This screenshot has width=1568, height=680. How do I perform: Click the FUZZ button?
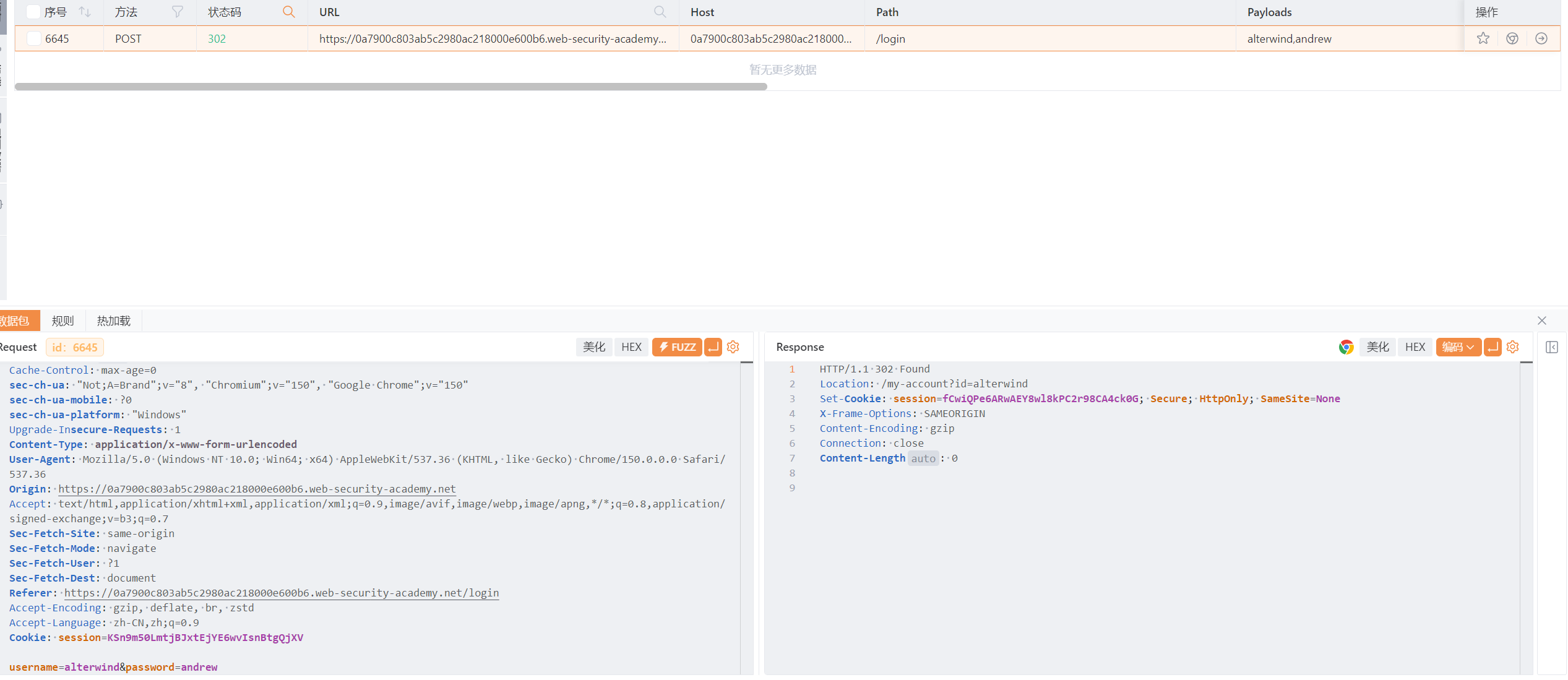click(x=677, y=347)
